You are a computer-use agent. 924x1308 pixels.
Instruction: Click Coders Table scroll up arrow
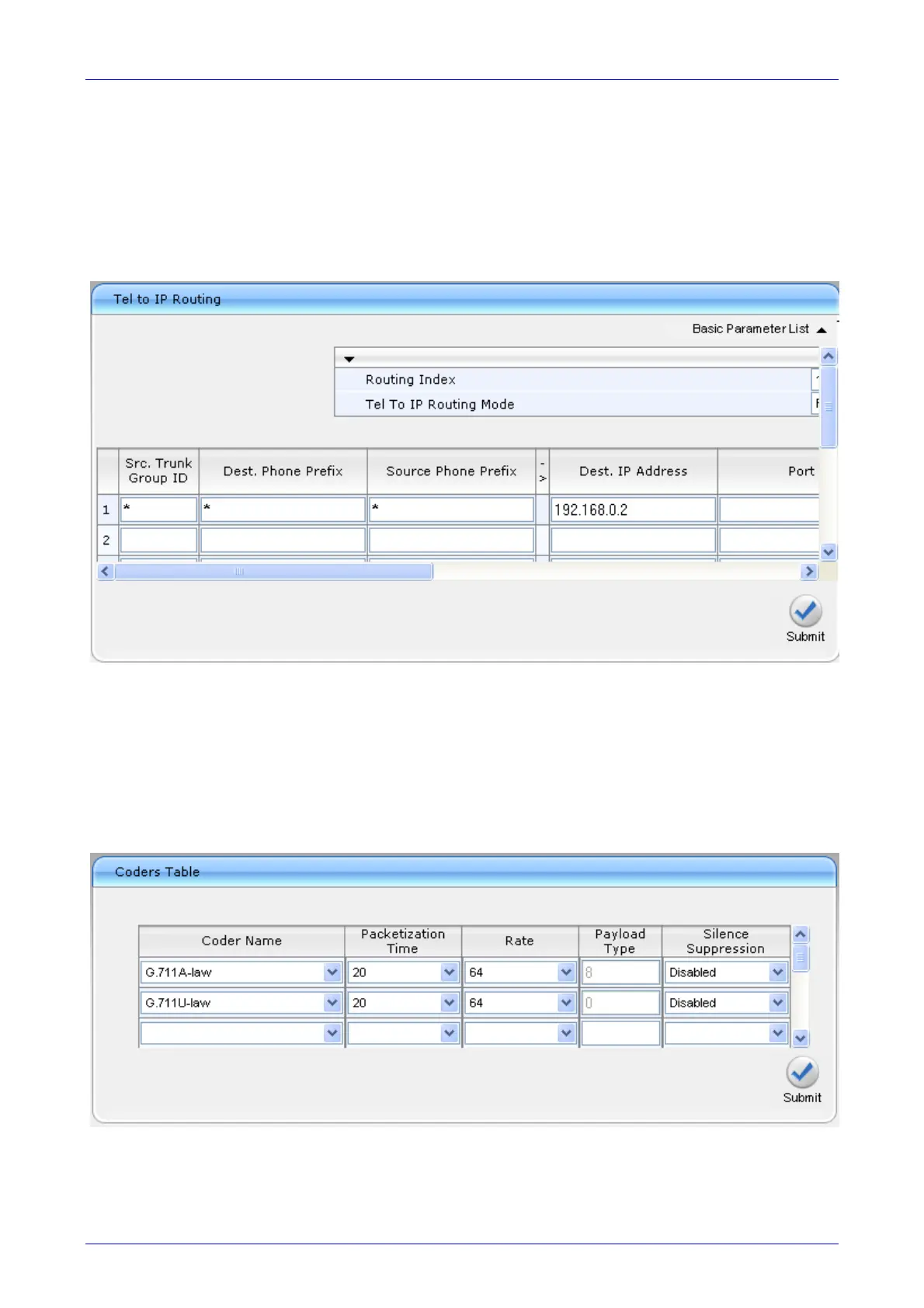click(x=801, y=934)
